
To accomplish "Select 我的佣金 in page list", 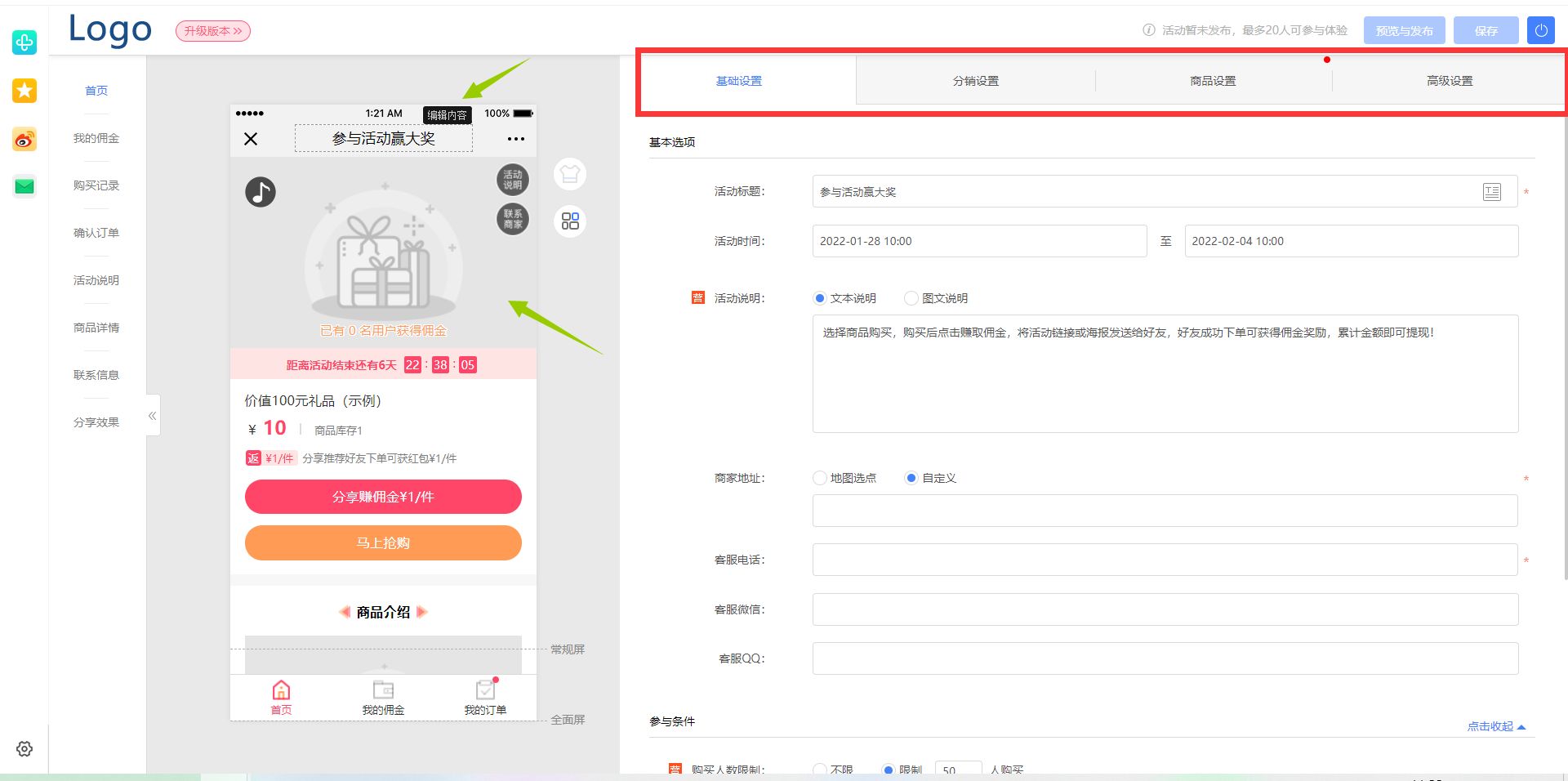I will point(96,138).
